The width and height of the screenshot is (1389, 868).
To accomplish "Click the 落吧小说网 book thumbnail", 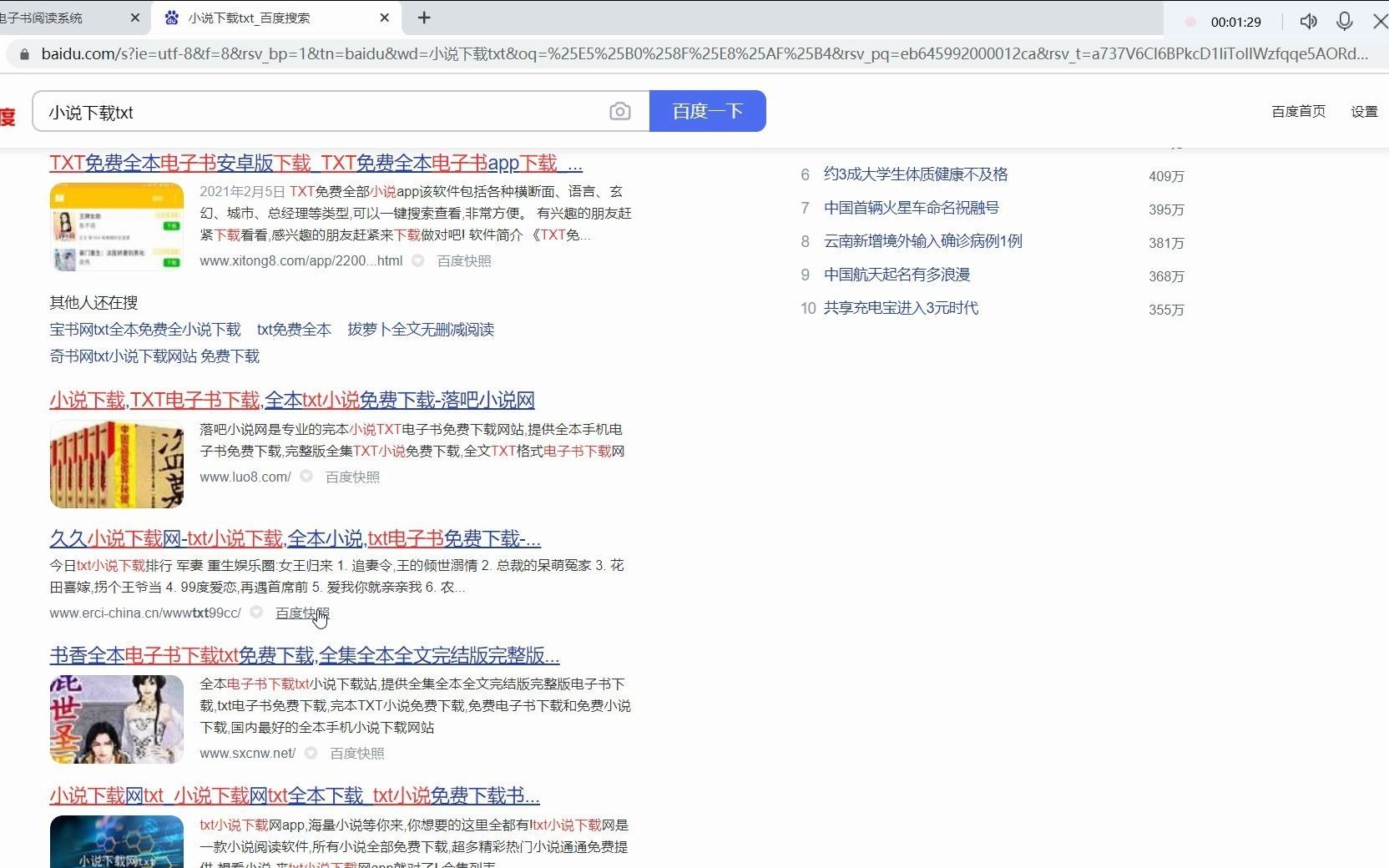I will [117, 465].
